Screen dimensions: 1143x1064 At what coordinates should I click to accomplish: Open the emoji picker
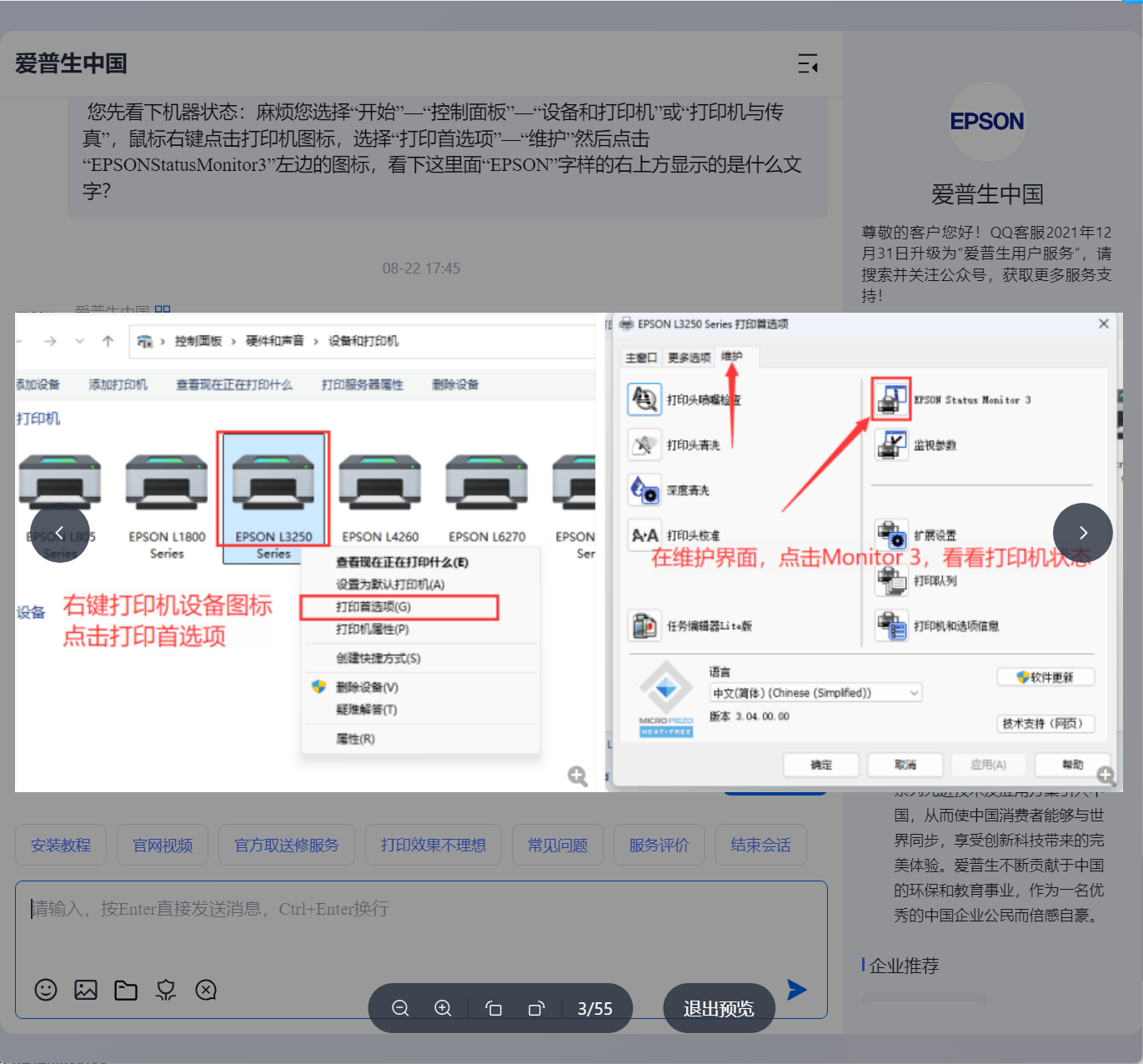point(46,990)
